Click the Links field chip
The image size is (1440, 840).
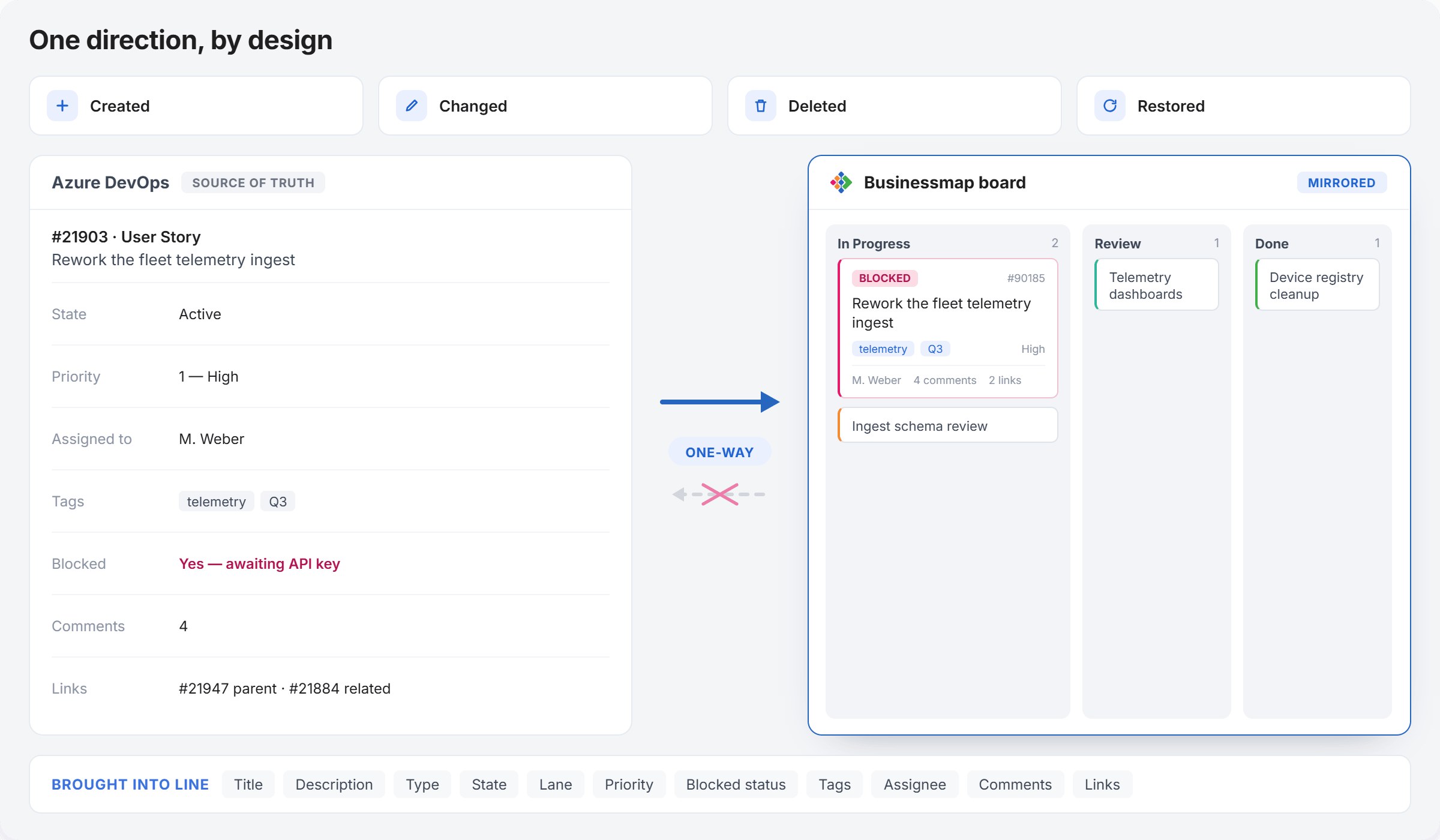point(1103,785)
